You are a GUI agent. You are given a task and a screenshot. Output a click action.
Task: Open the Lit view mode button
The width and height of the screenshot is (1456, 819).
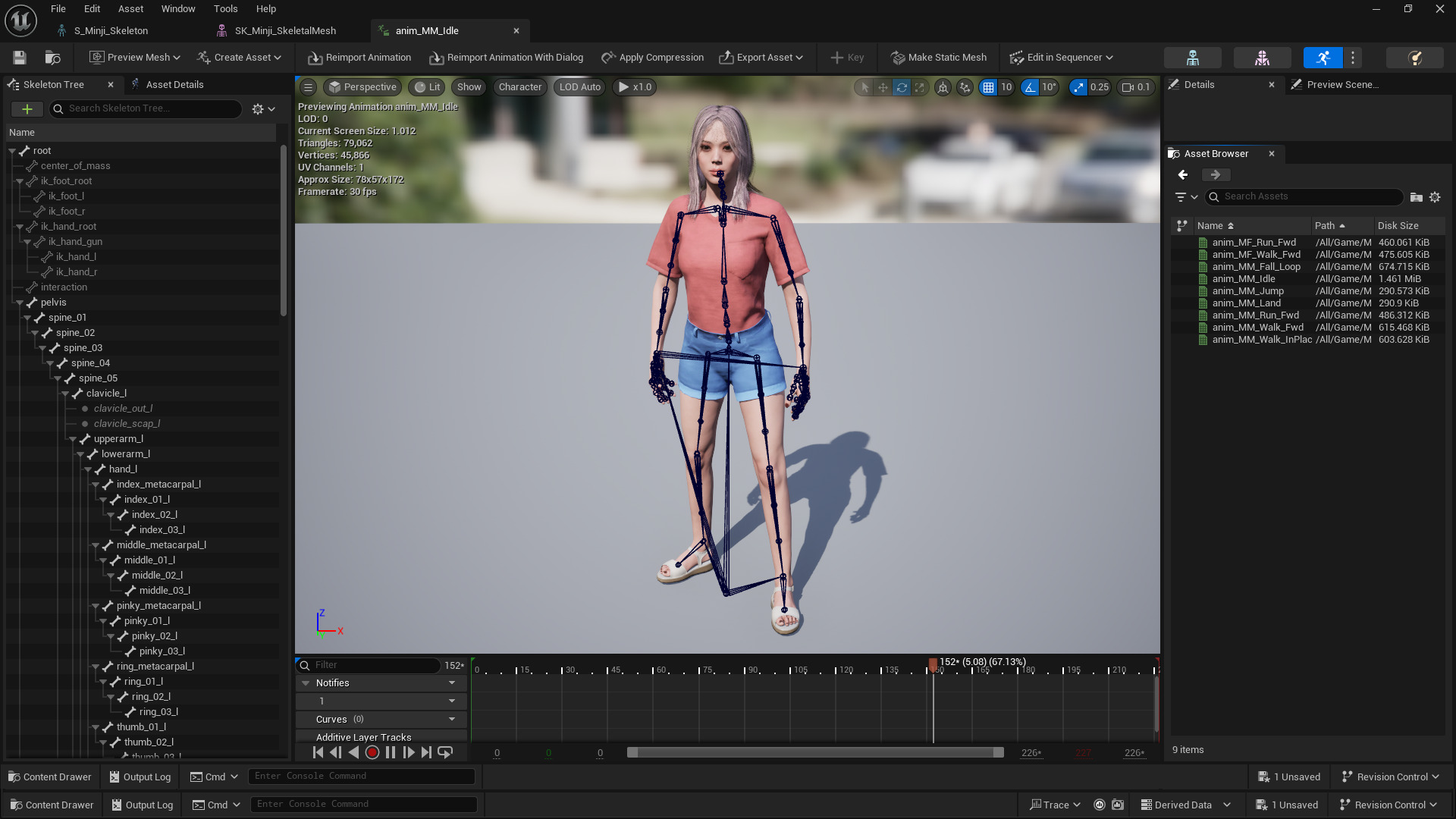point(427,87)
